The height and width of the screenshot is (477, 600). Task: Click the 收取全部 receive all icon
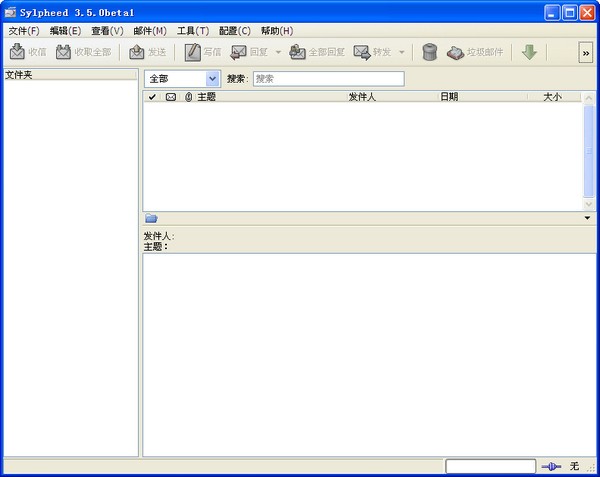click(64, 52)
